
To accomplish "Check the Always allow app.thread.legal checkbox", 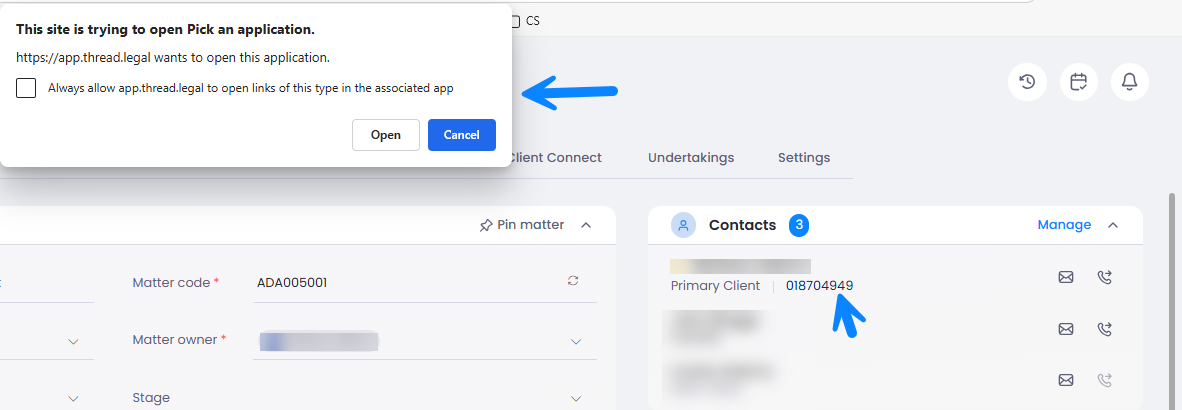I will pyautogui.click(x=26, y=88).
